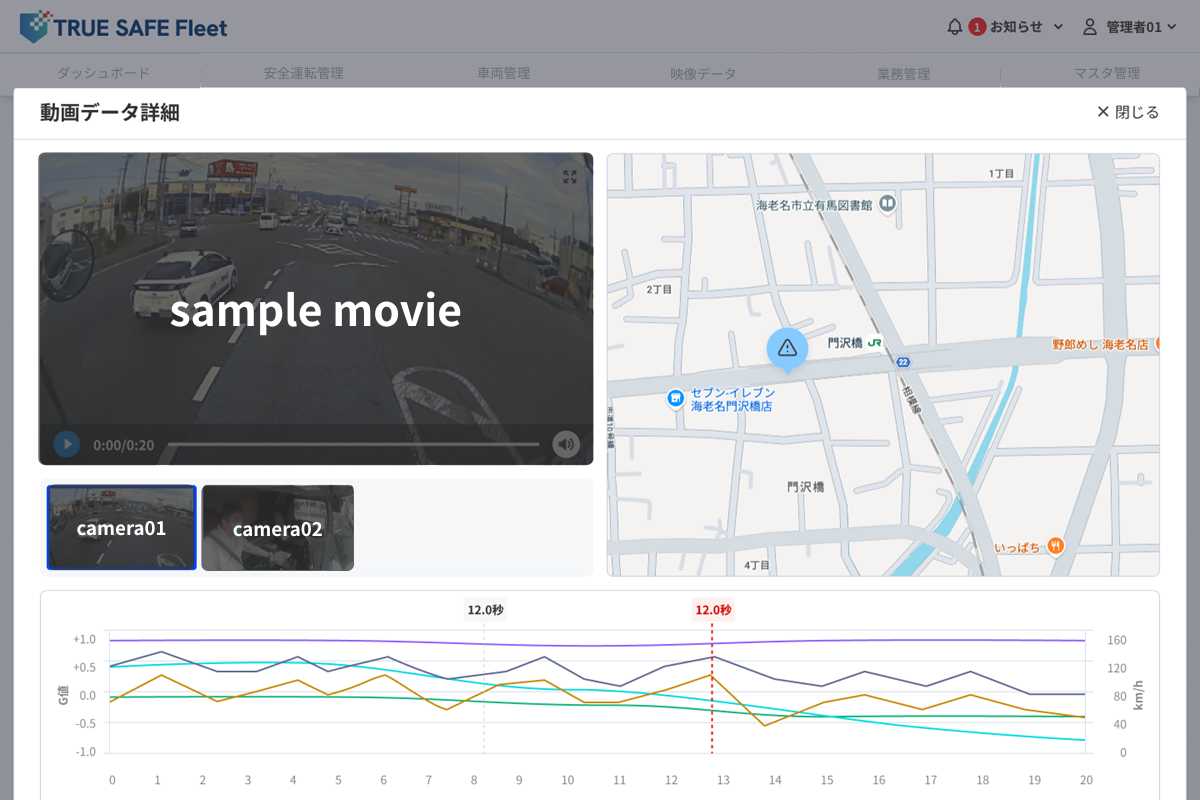Click the セブン-イレブン store map pin

tap(676, 398)
